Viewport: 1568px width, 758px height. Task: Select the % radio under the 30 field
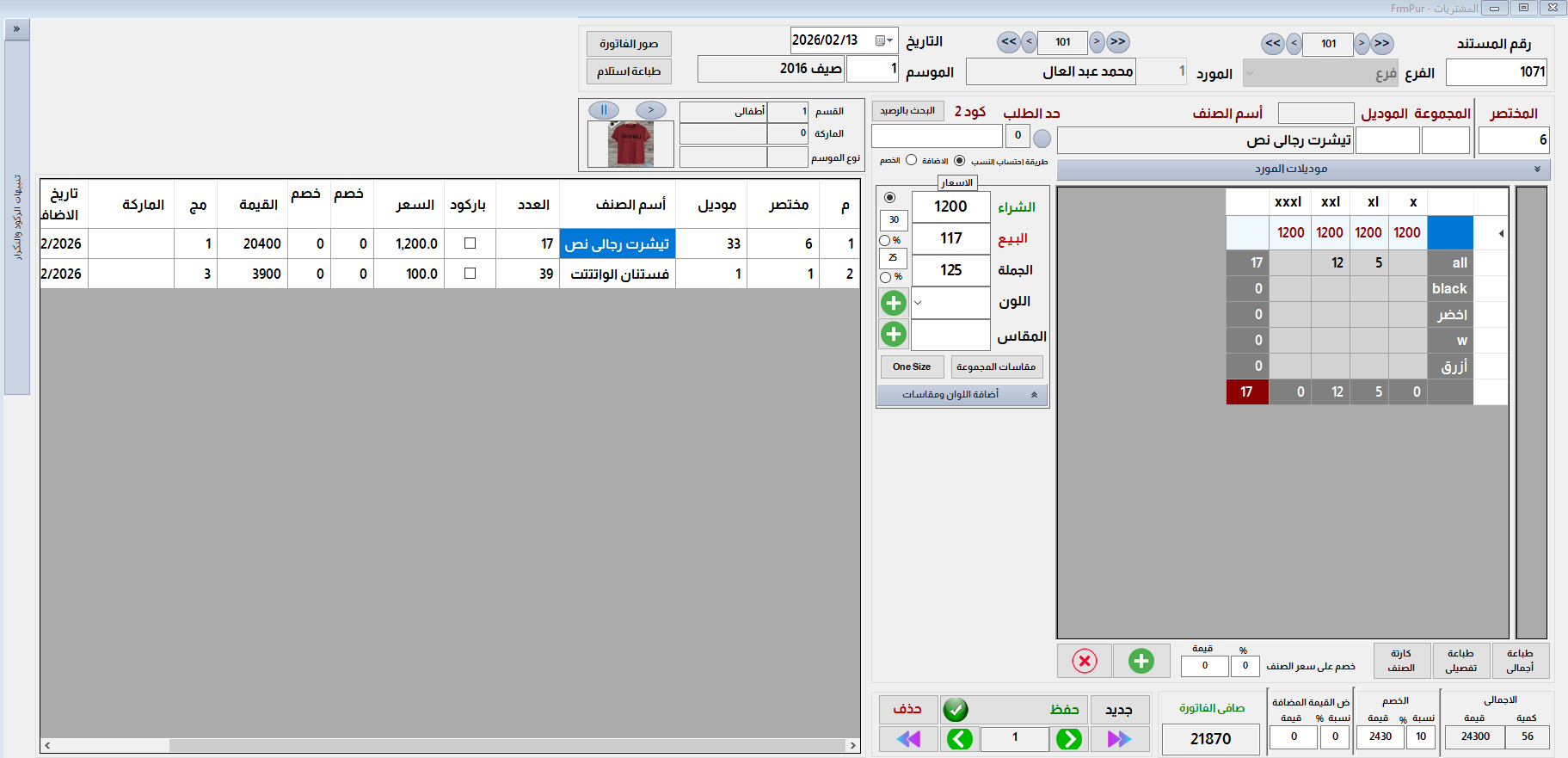885,241
